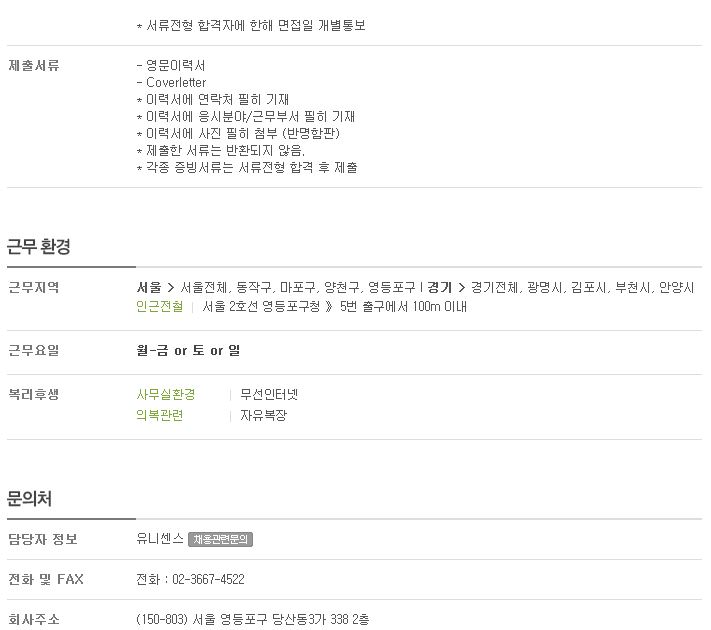
Task: Click the 월-금 or 토 or 일 workdays text
Action: coord(188,350)
